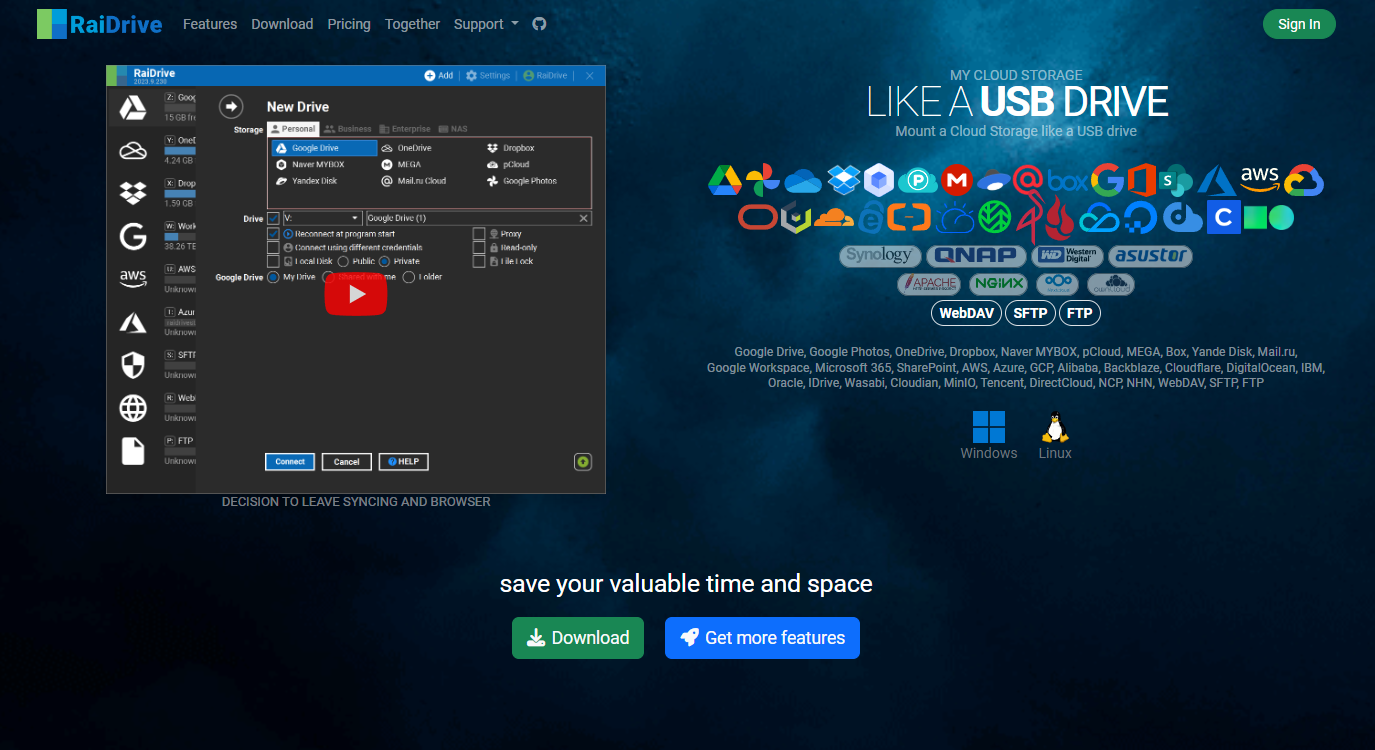Screen dimensions: 1375x750
Task: Click the Google Cloud Platform logo
Action: point(1305,180)
